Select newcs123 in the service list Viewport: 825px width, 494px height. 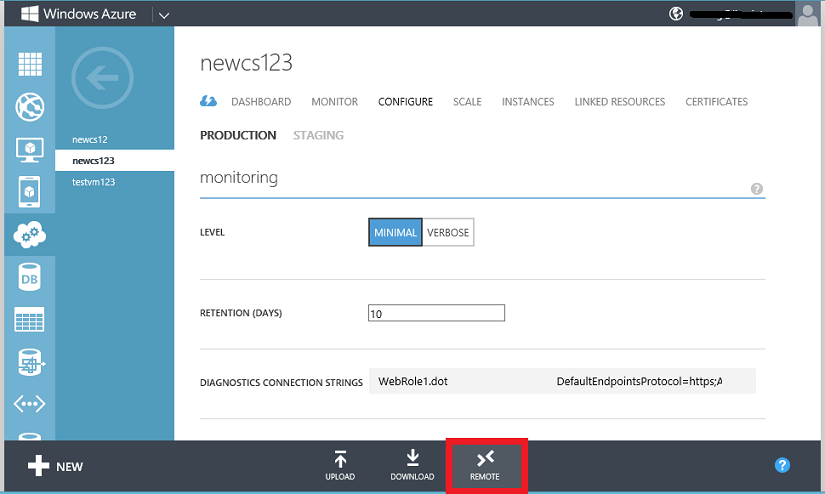(x=114, y=160)
